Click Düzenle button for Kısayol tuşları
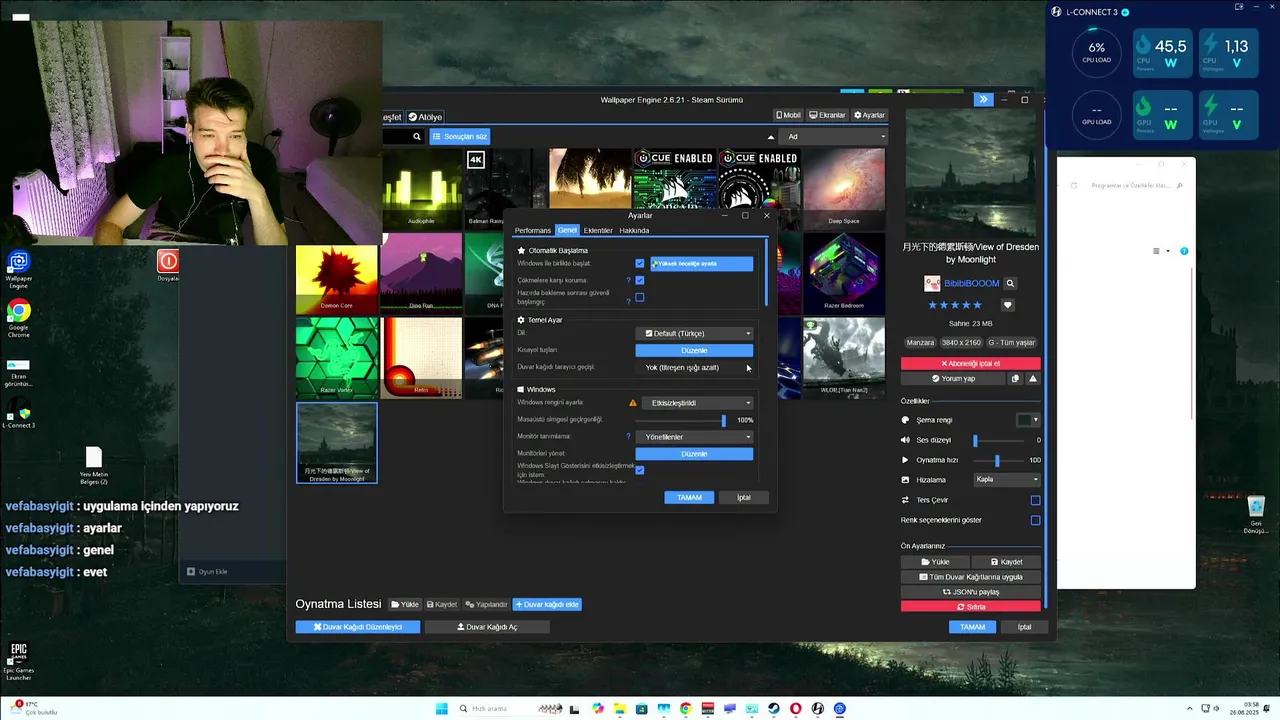 pyautogui.click(x=694, y=350)
